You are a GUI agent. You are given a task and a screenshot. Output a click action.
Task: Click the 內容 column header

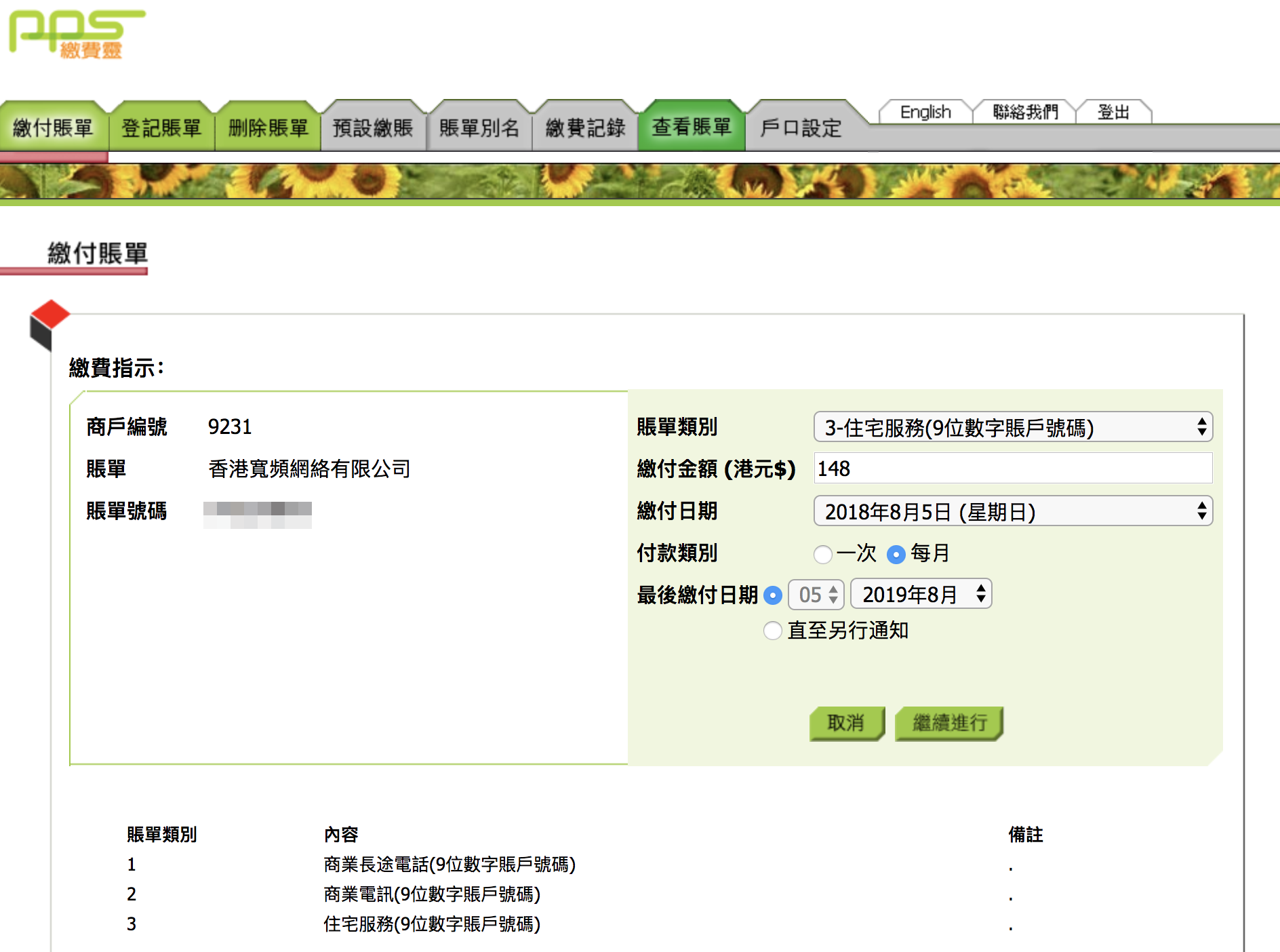click(341, 835)
